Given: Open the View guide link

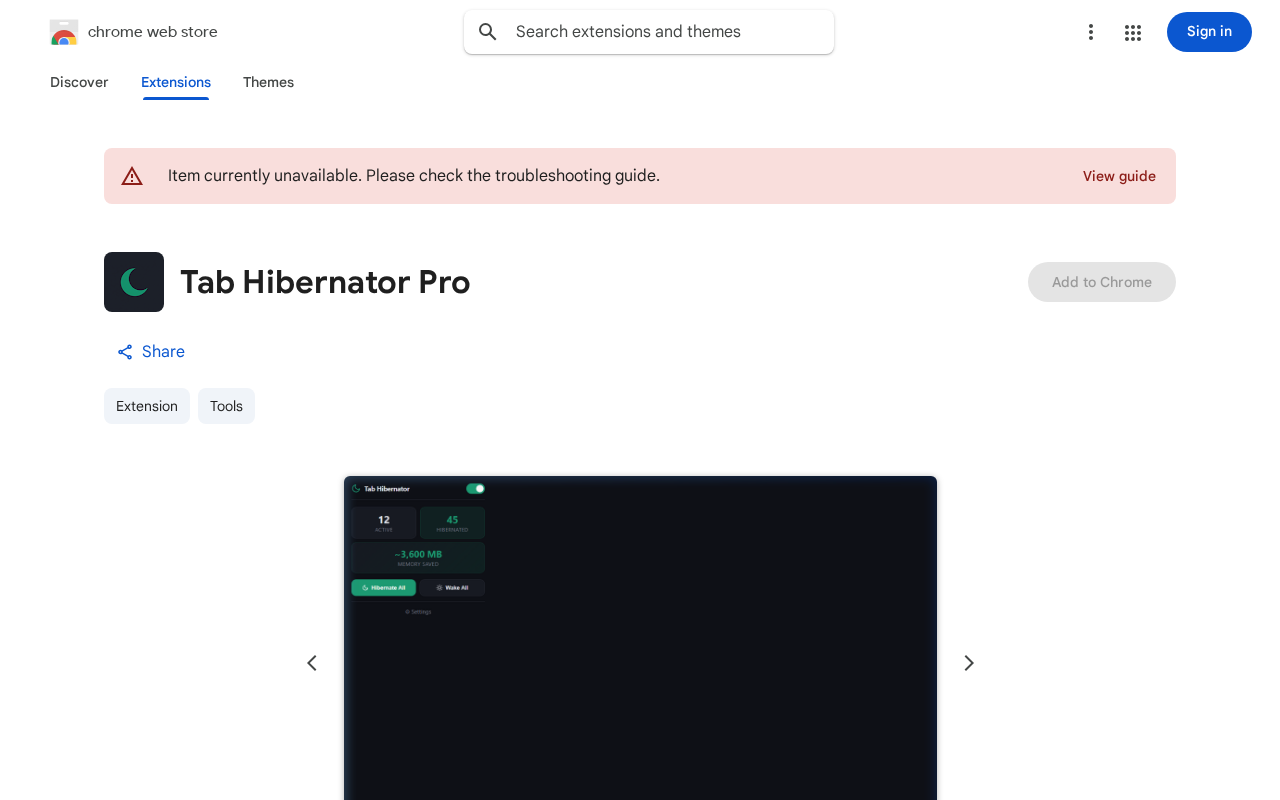Looking at the screenshot, I should coord(1119,176).
